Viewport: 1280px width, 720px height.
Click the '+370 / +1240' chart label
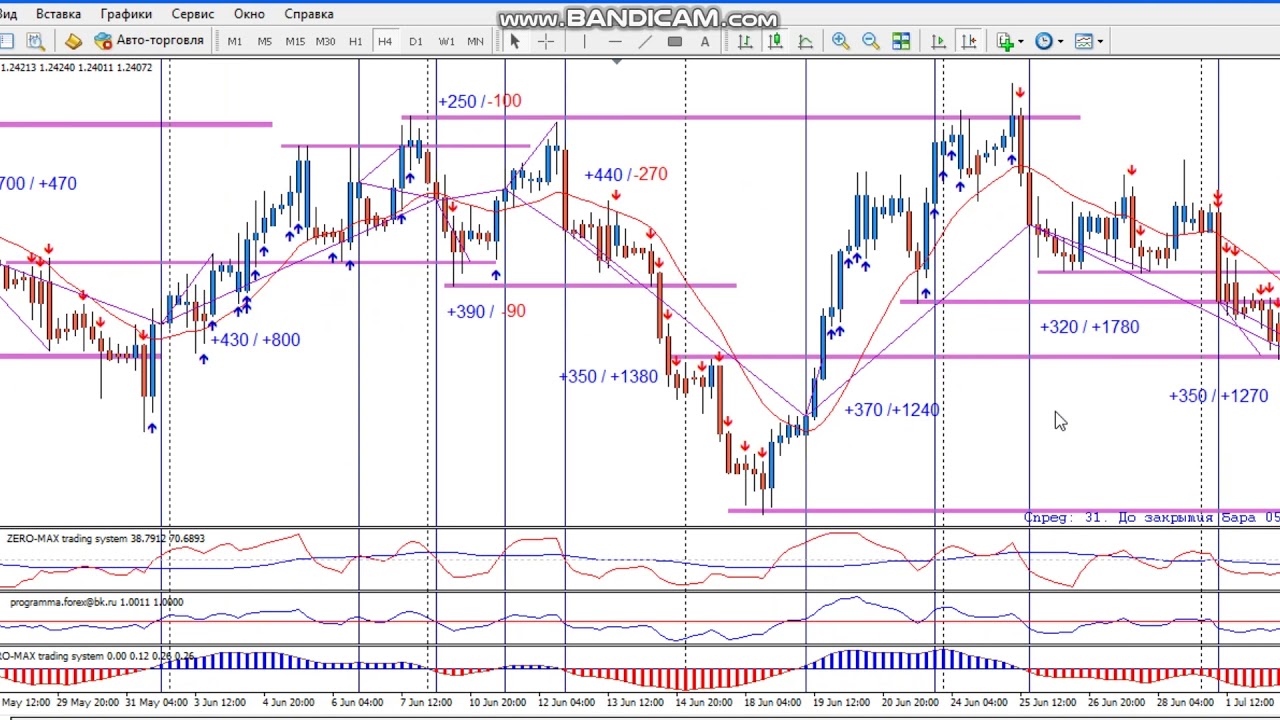[892, 410]
